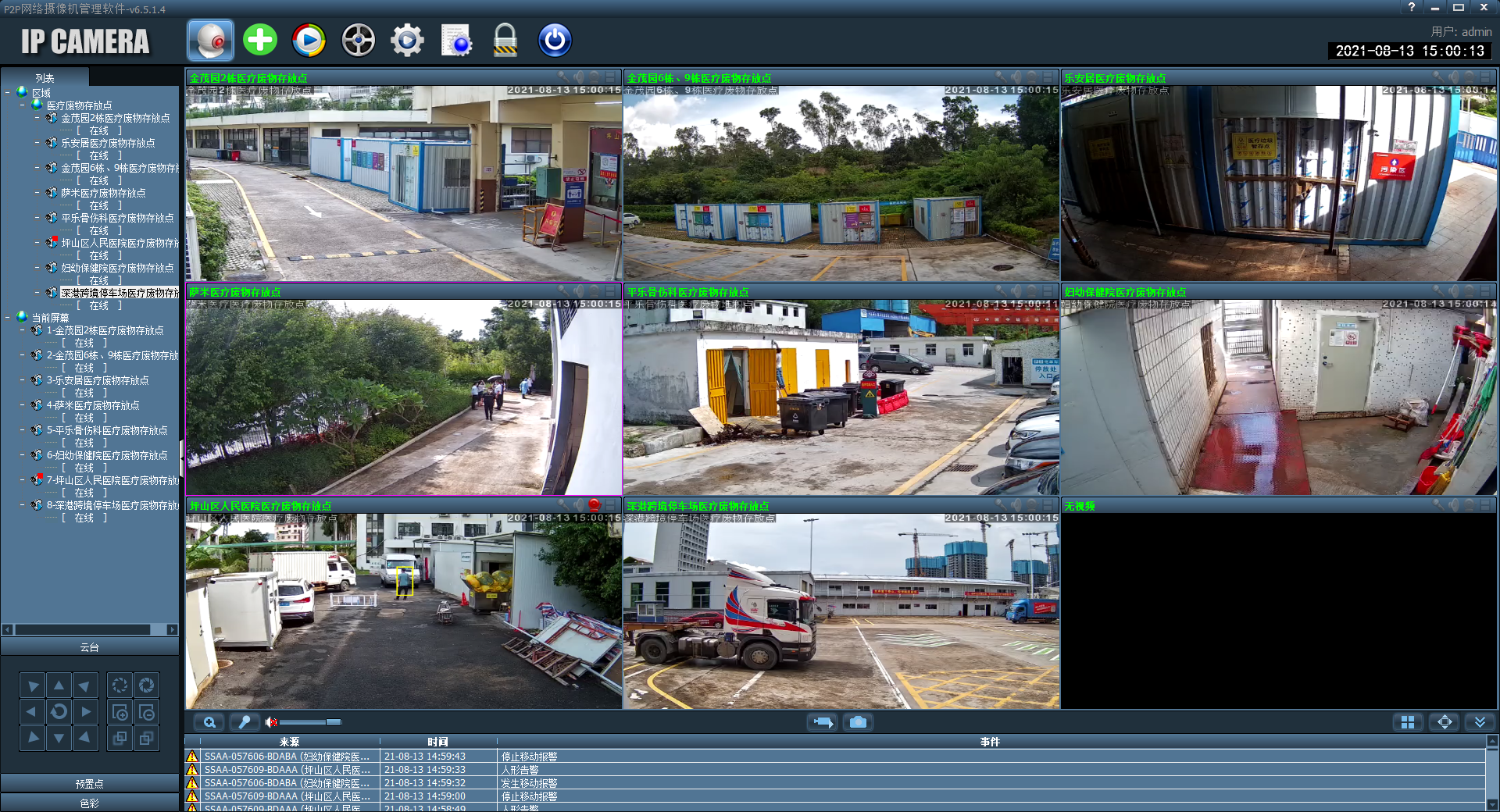Click the blue power button icon
Image resolution: width=1500 pixels, height=812 pixels.
click(555, 41)
